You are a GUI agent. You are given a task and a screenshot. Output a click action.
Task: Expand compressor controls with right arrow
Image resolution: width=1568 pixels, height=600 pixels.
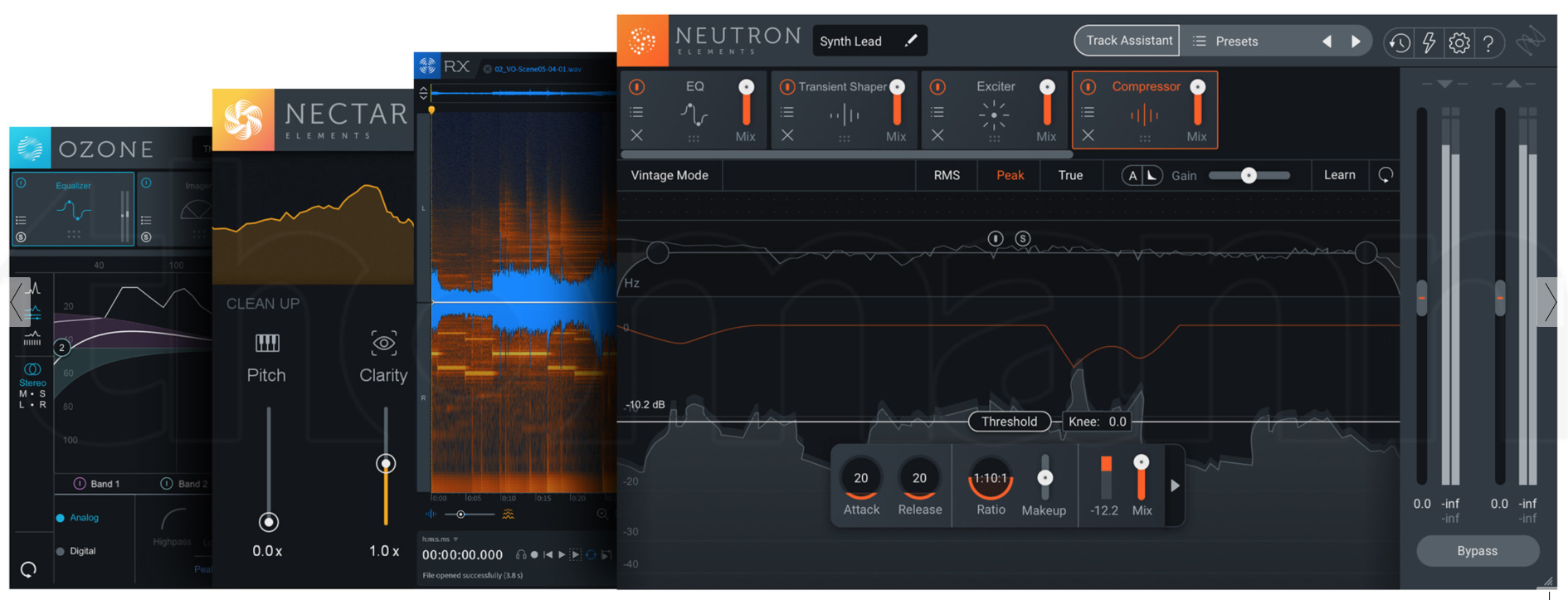[1175, 485]
